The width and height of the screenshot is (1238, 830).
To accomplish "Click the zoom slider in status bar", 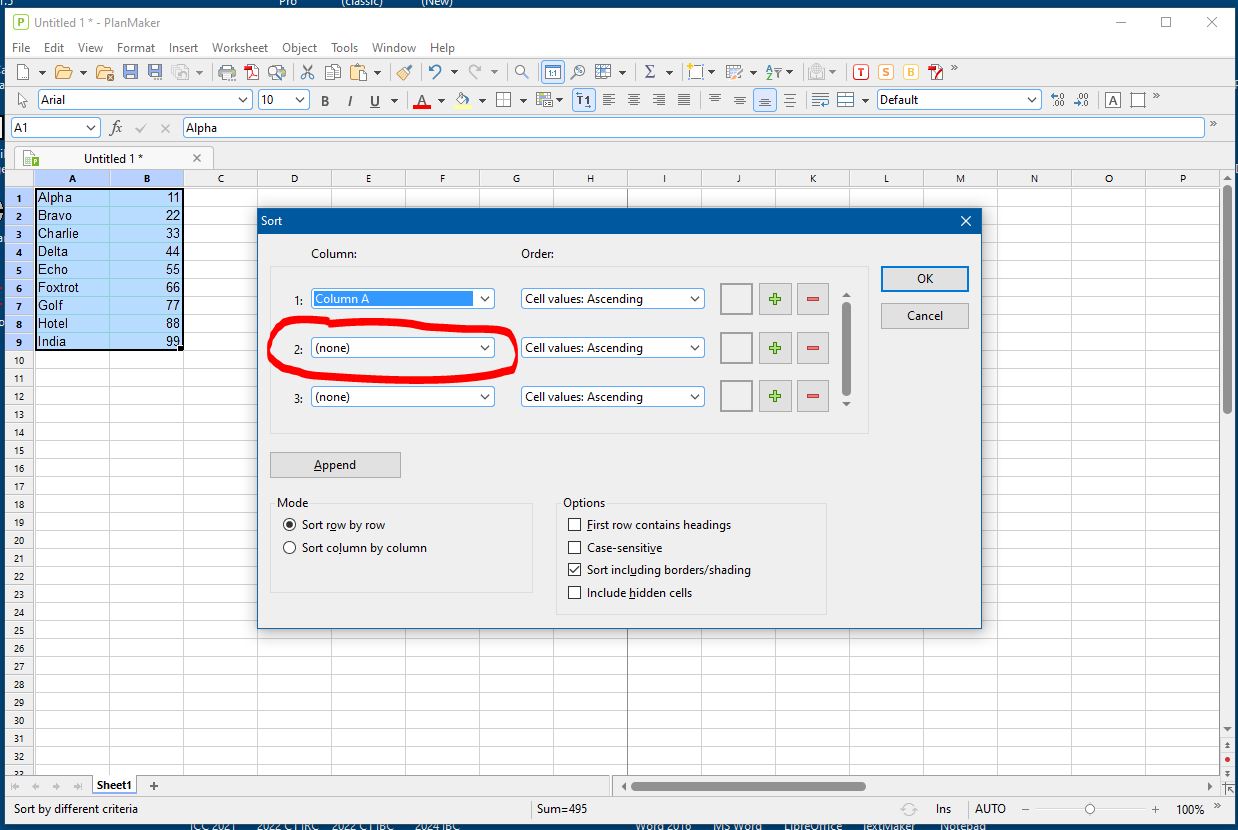I will pyautogui.click(x=1090, y=809).
